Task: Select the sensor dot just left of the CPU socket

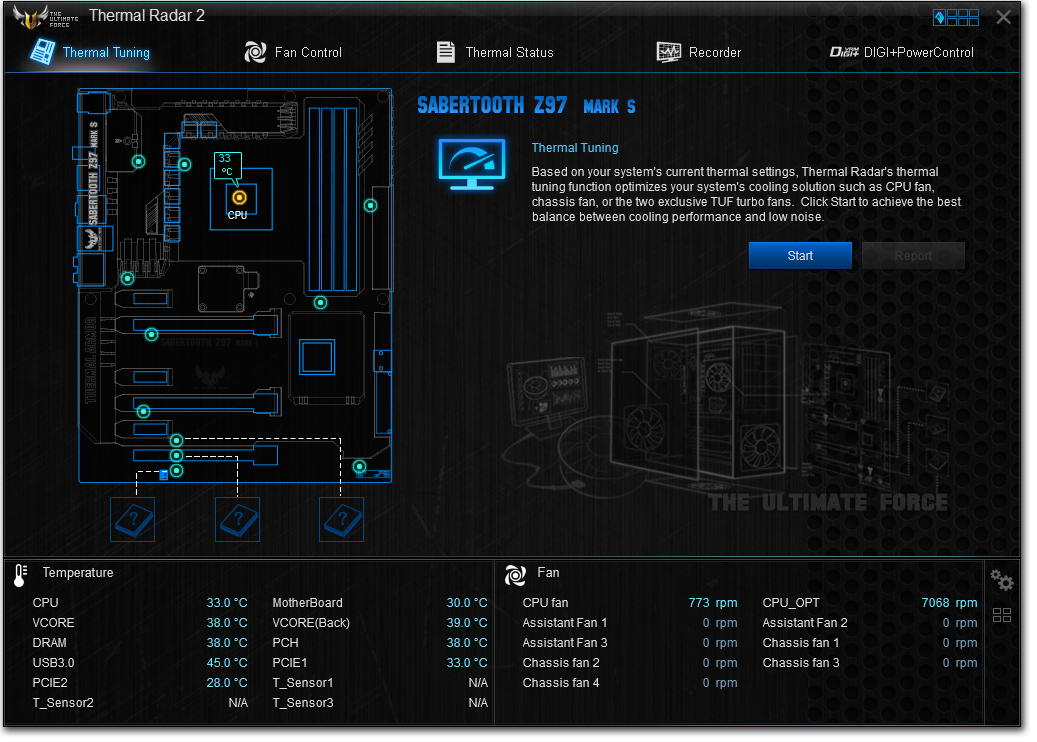Action: 185,164
